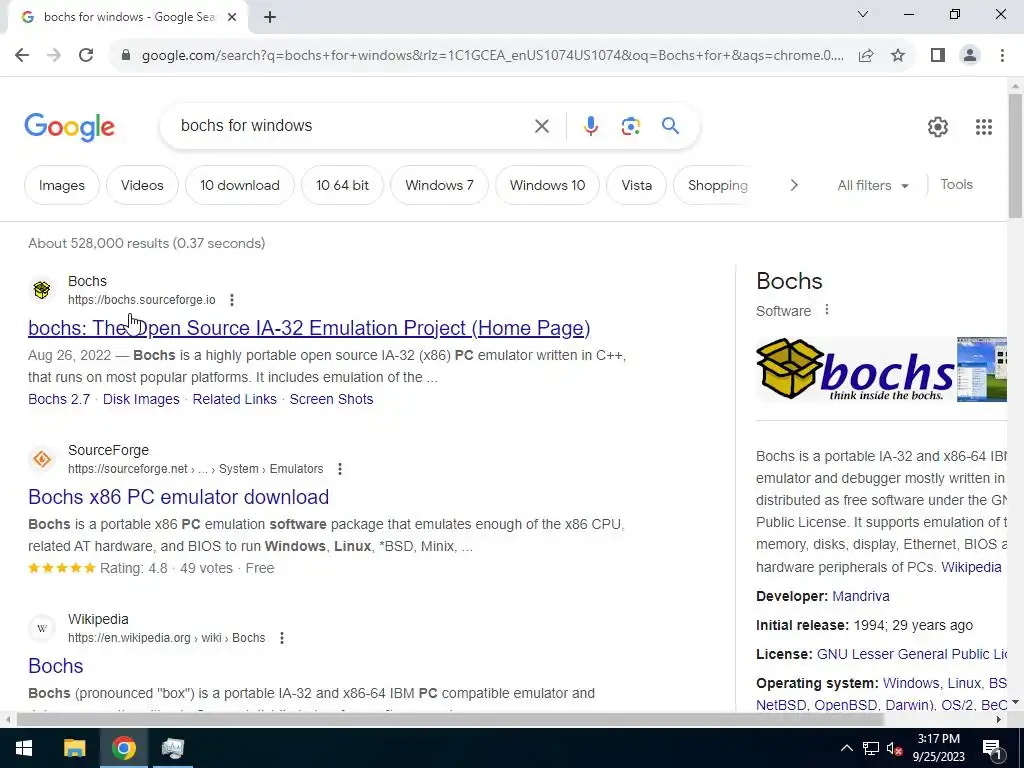Open the pinned monitor app on taskbar

(x=172, y=748)
